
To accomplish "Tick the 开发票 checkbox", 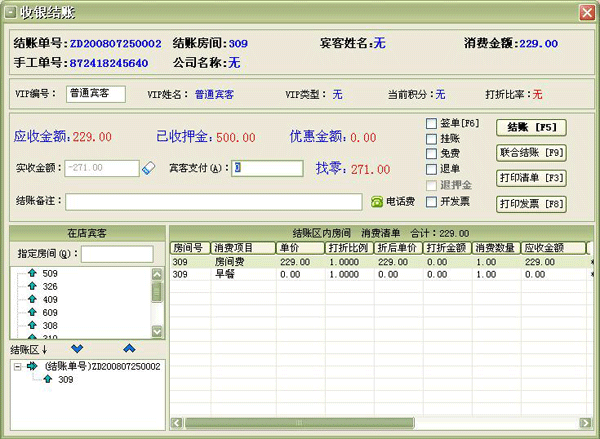I will pyautogui.click(x=431, y=201).
